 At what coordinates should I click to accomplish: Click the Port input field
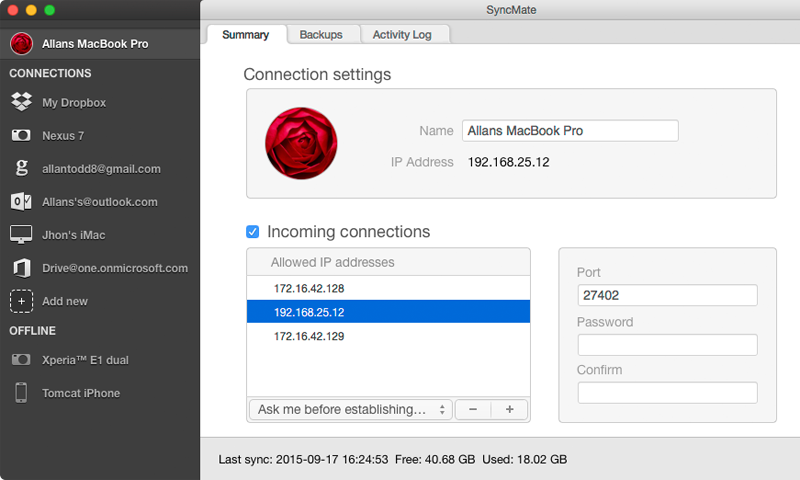pyautogui.click(x=667, y=295)
